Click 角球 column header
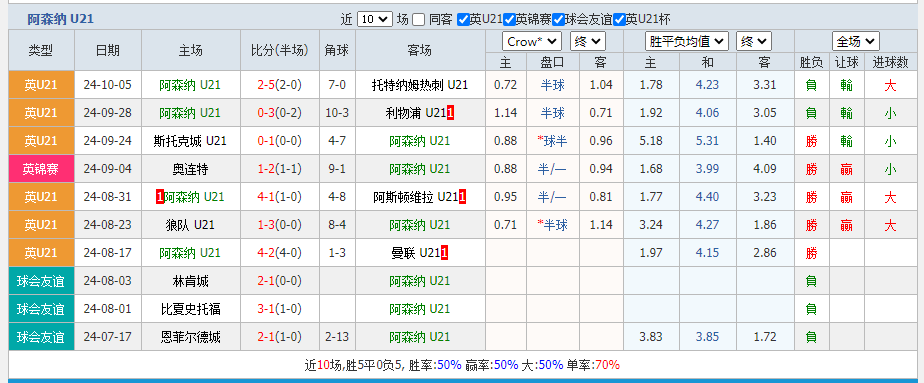Screen dimensions: 924x383 (336, 51)
